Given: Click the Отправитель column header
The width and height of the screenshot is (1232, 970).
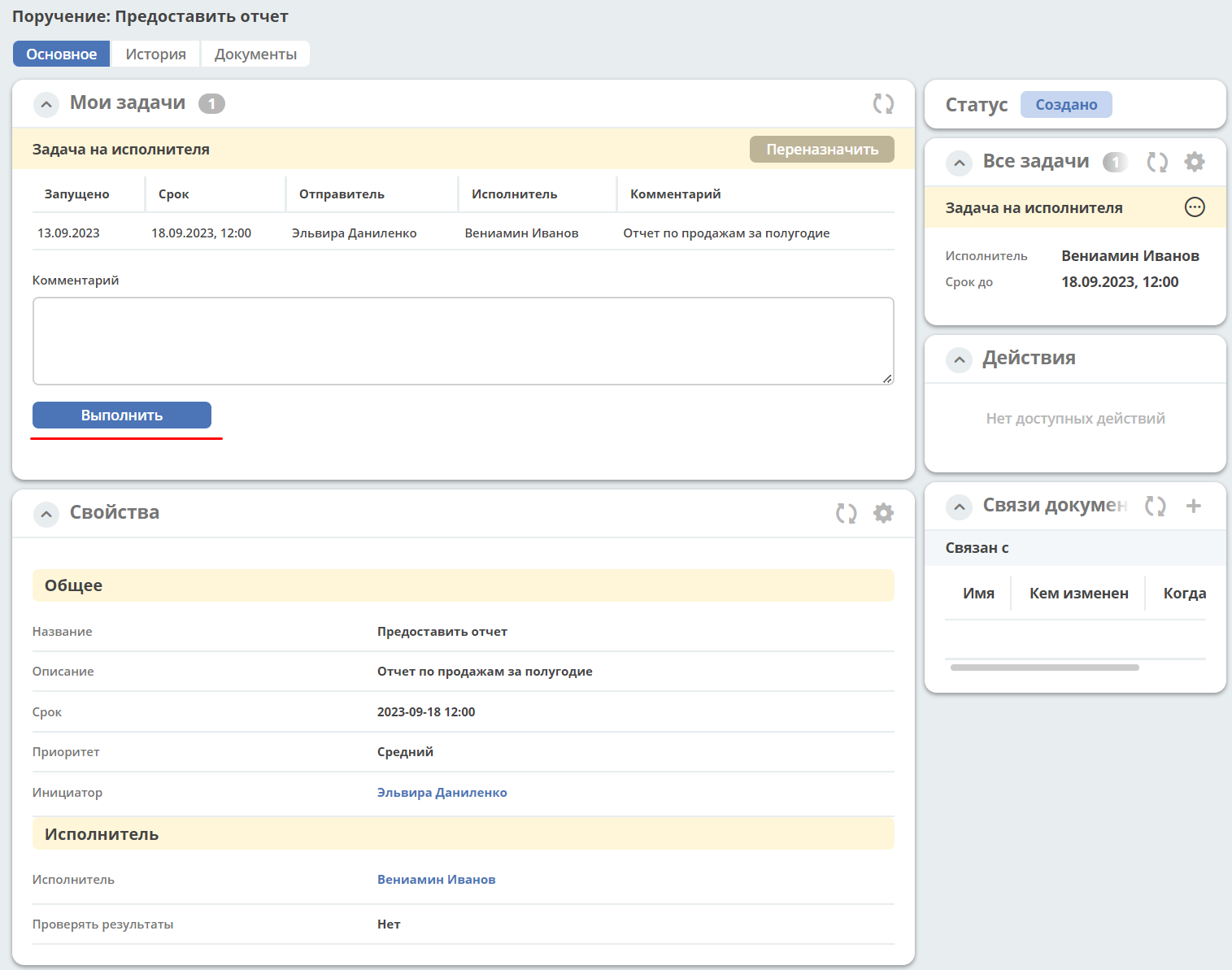Looking at the screenshot, I should point(342,194).
